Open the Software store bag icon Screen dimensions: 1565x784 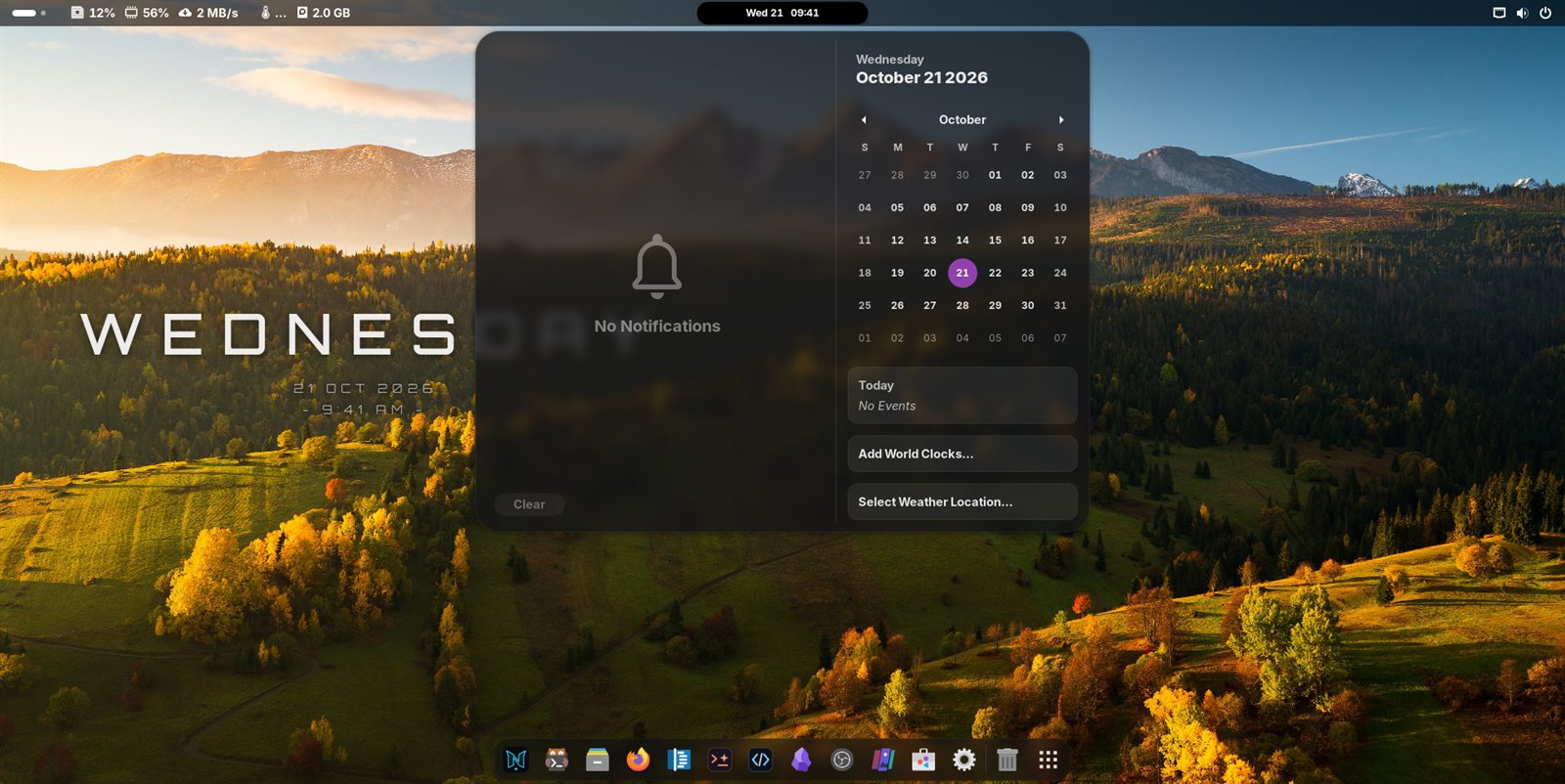tap(923, 760)
